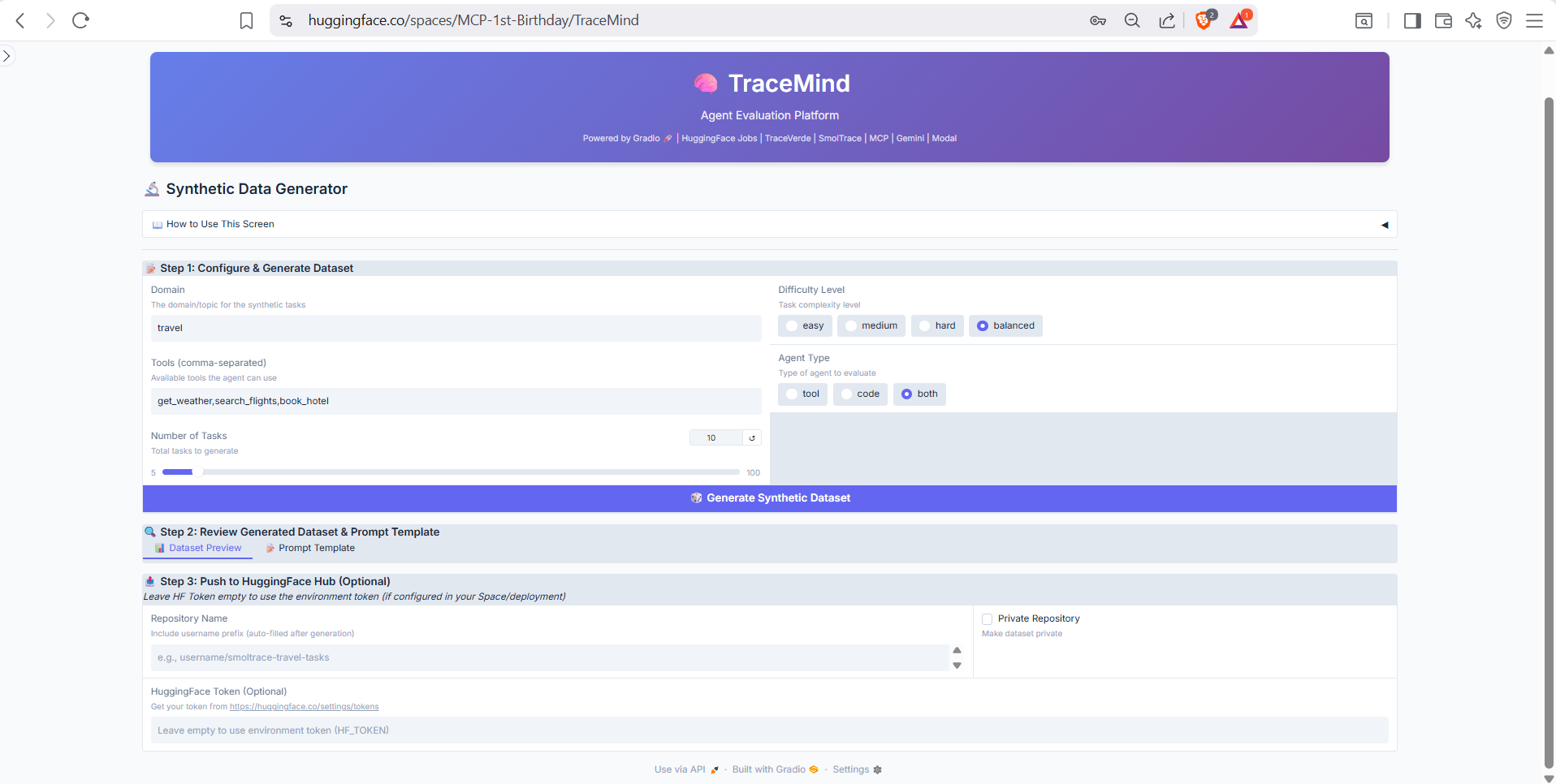Open Brave Shields lion icon

coord(1204,20)
